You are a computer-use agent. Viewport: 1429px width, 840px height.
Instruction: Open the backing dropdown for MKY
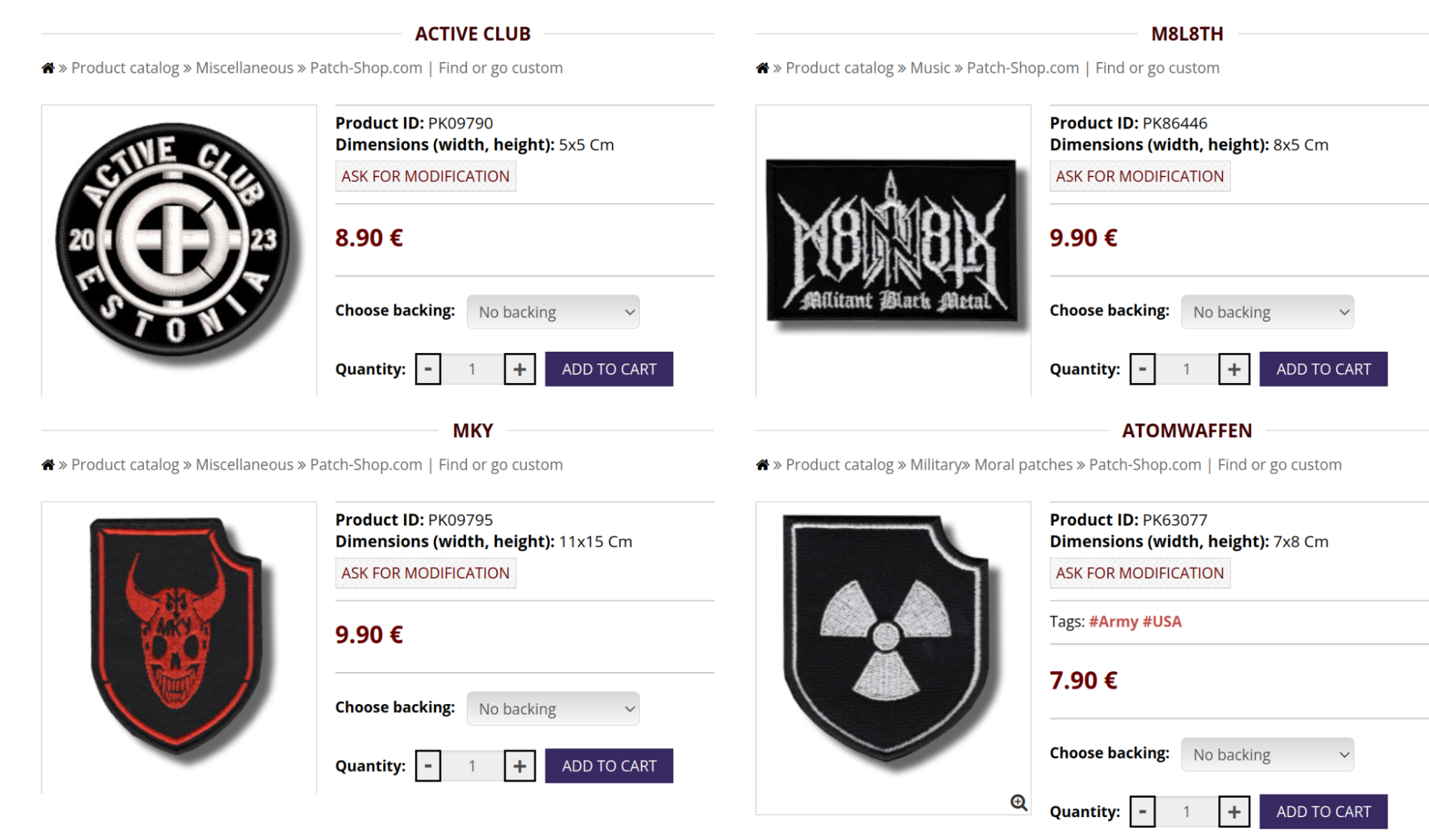pos(553,708)
